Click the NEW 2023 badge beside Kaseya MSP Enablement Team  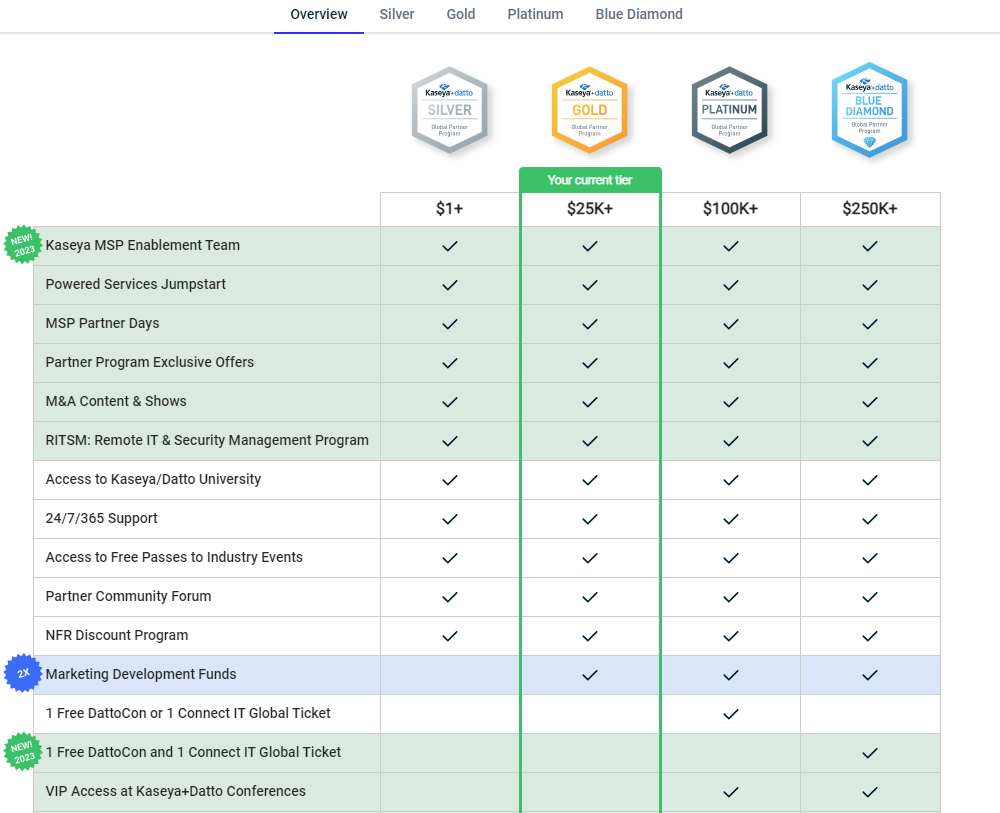pyautogui.click(x=22, y=244)
